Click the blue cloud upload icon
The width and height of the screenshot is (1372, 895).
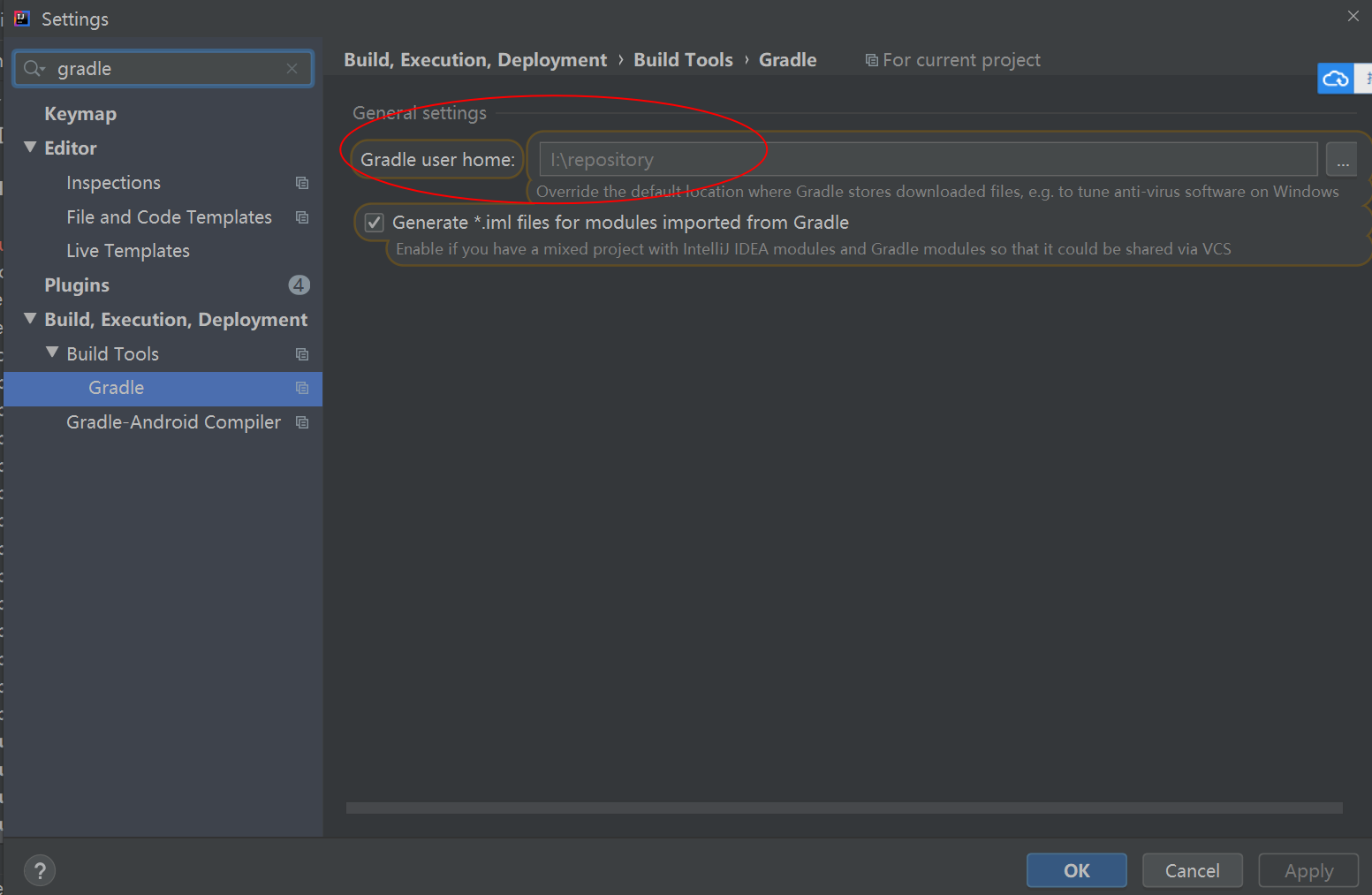pos(1335,79)
